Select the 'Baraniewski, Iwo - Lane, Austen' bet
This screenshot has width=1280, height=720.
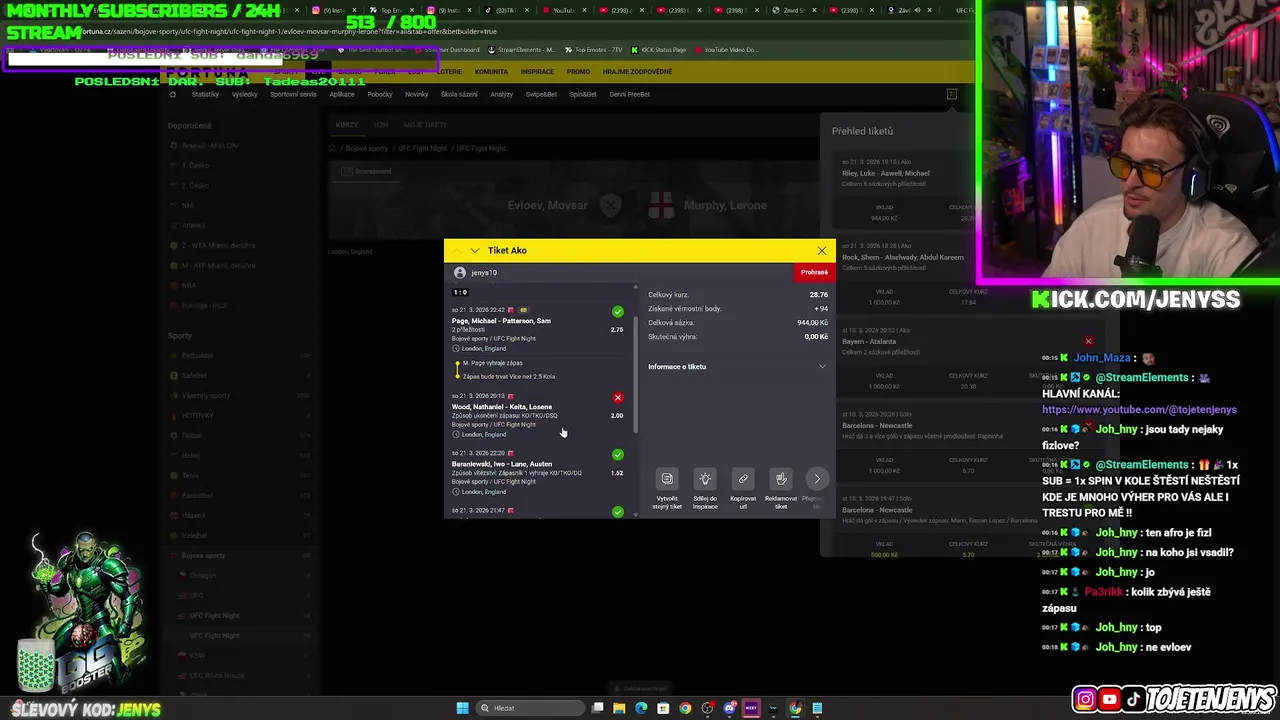click(502, 464)
